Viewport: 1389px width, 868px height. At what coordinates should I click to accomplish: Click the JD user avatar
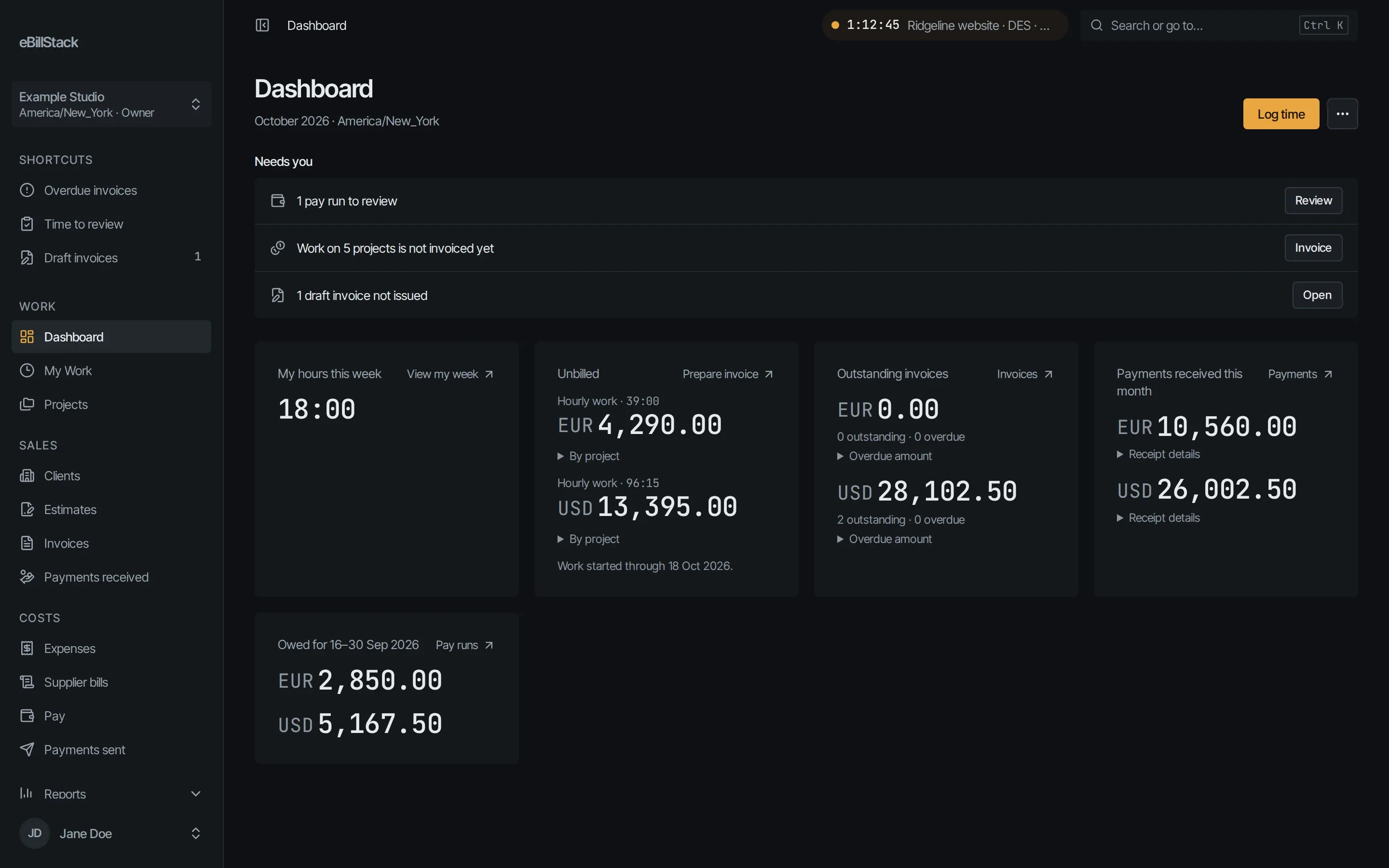(x=34, y=833)
